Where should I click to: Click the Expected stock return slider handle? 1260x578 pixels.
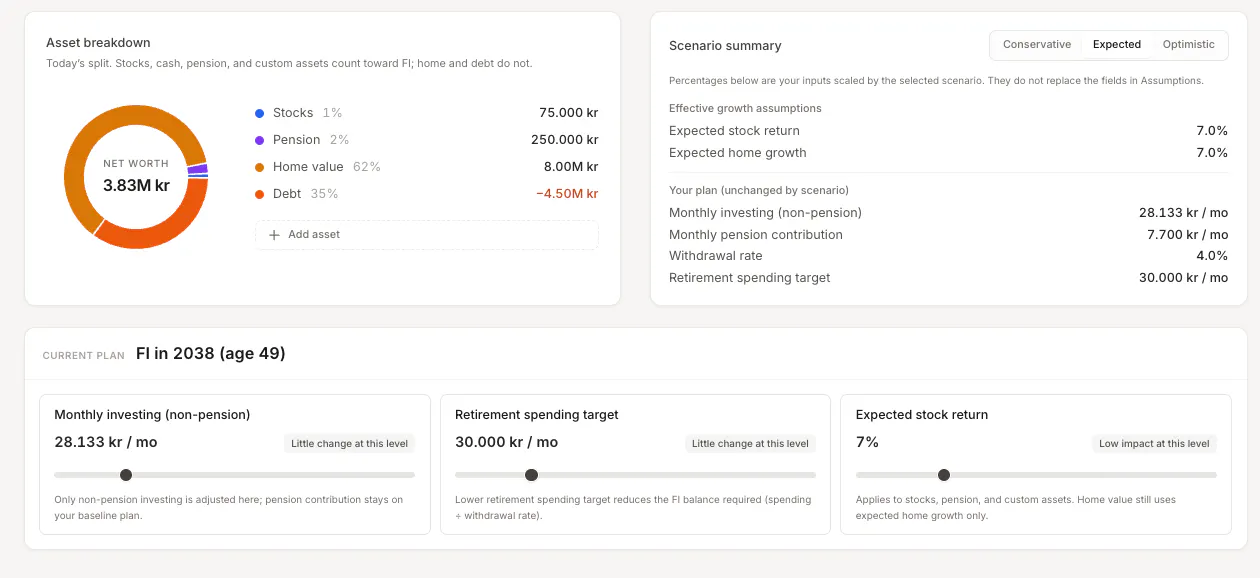click(x=944, y=475)
